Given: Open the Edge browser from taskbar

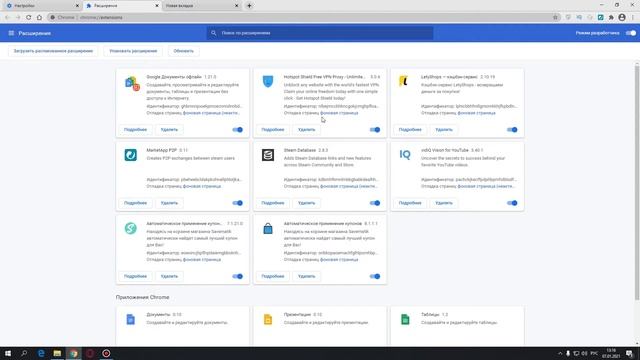Looking at the screenshot, I should click(x=41, y=353).
